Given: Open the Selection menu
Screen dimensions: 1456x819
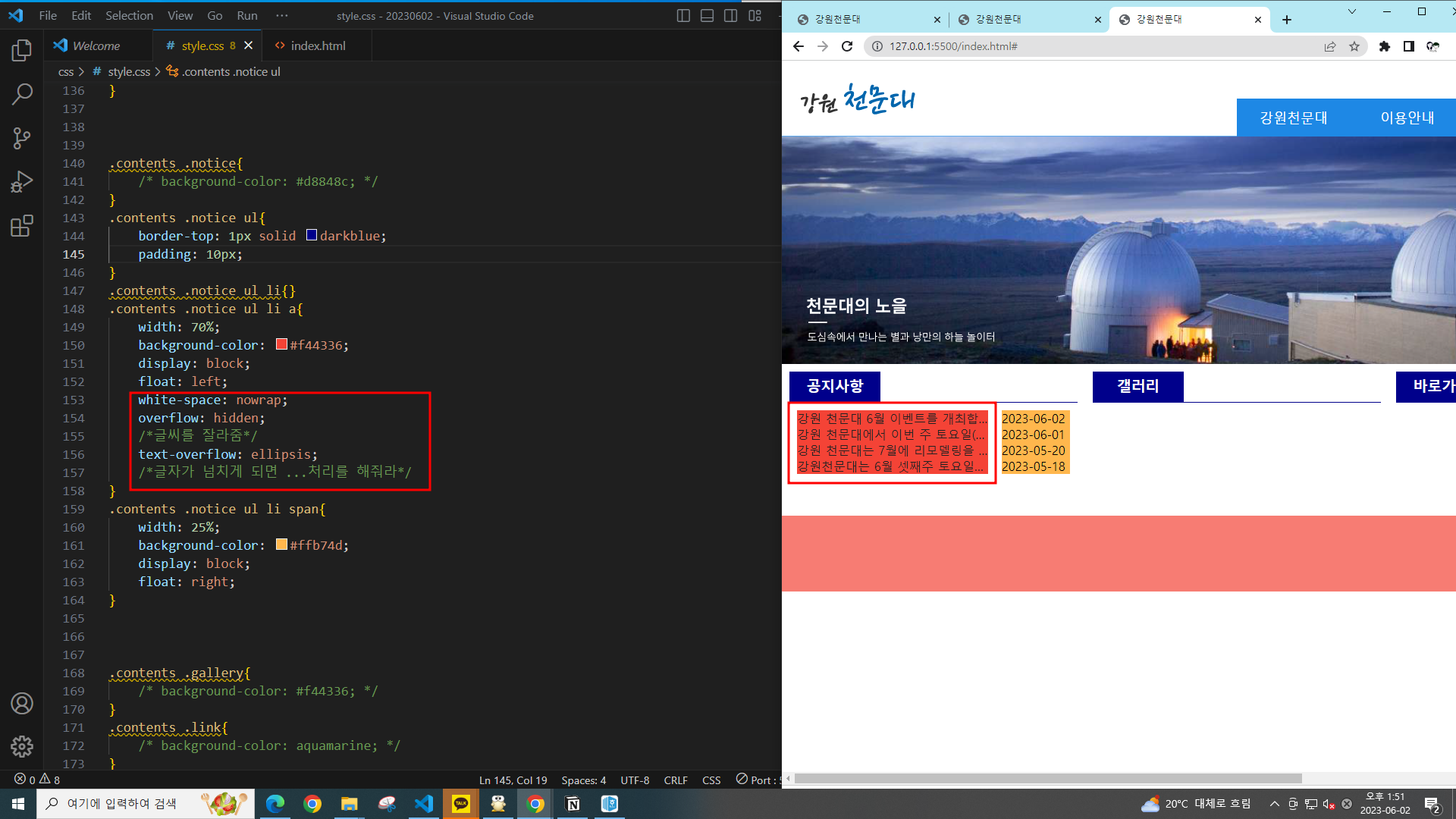Looking at the screenshot, I should tap(129, 16).
